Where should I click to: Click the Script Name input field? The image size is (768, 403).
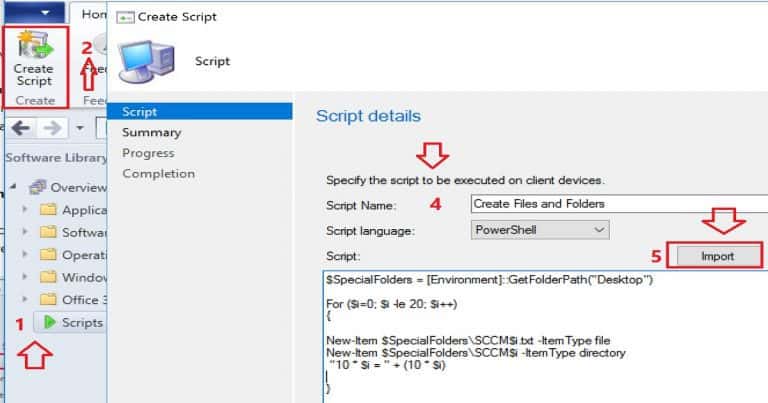point(619,204)
